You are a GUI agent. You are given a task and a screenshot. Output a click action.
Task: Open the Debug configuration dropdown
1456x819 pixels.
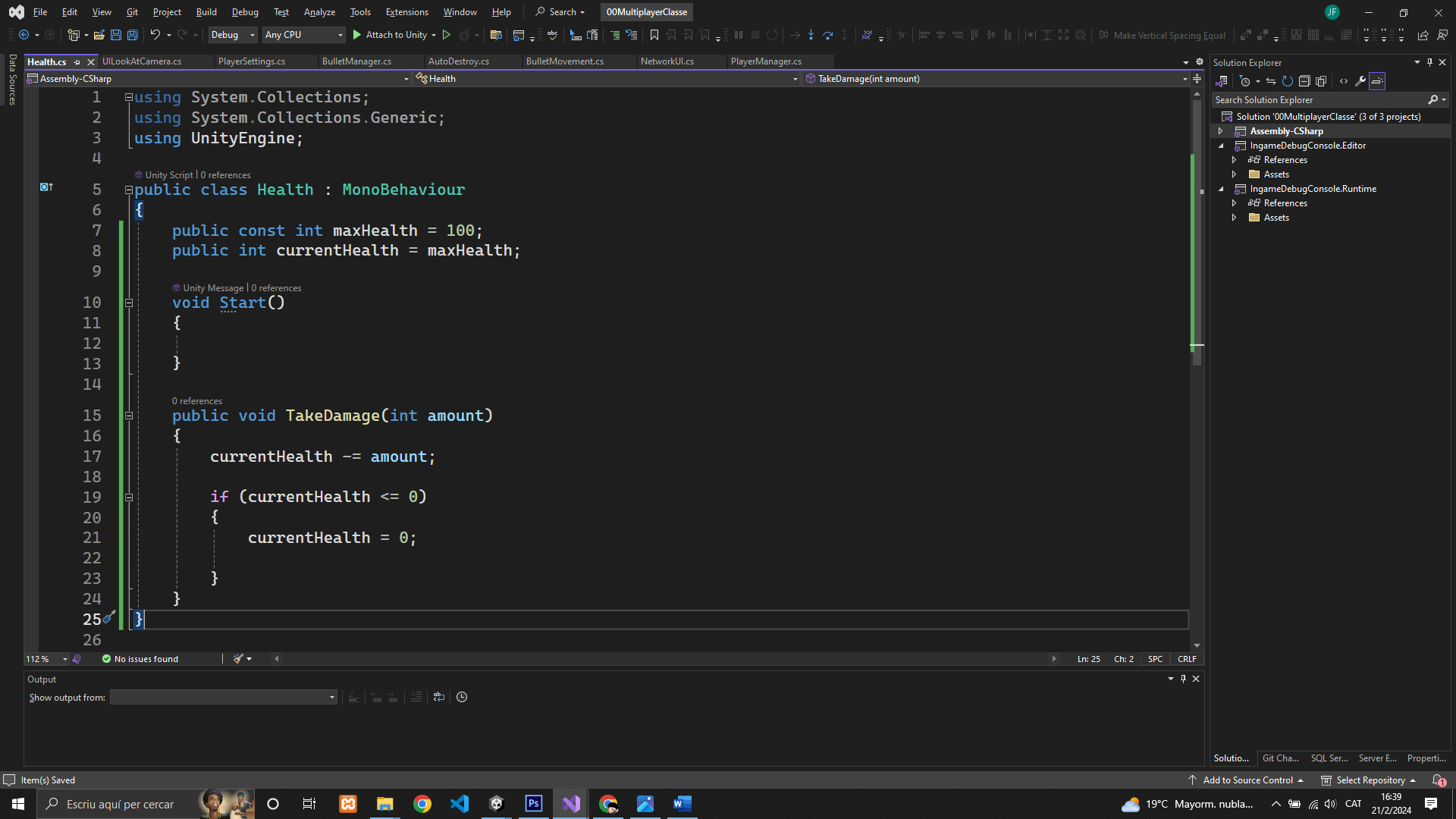coord(233,35)
